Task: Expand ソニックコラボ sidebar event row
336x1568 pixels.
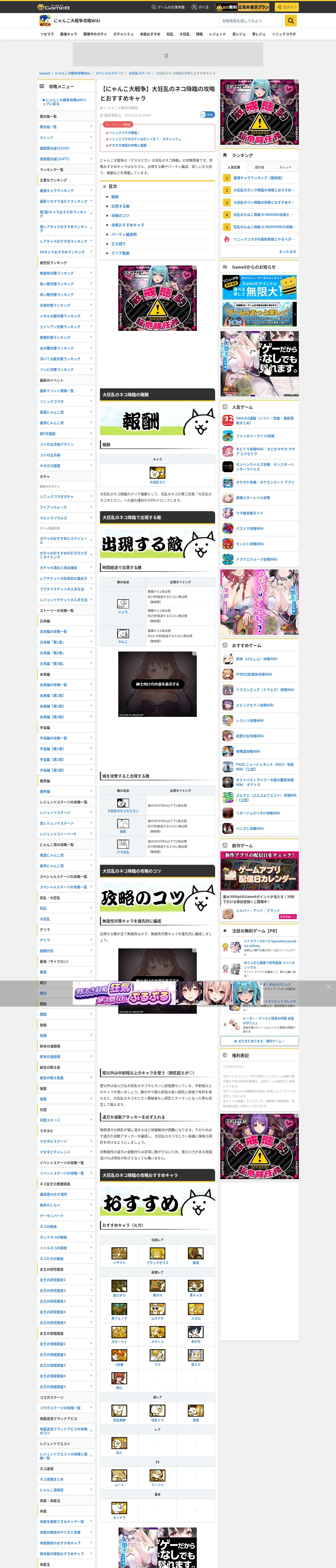Action: pyautogui.click(x=66, y=402)
